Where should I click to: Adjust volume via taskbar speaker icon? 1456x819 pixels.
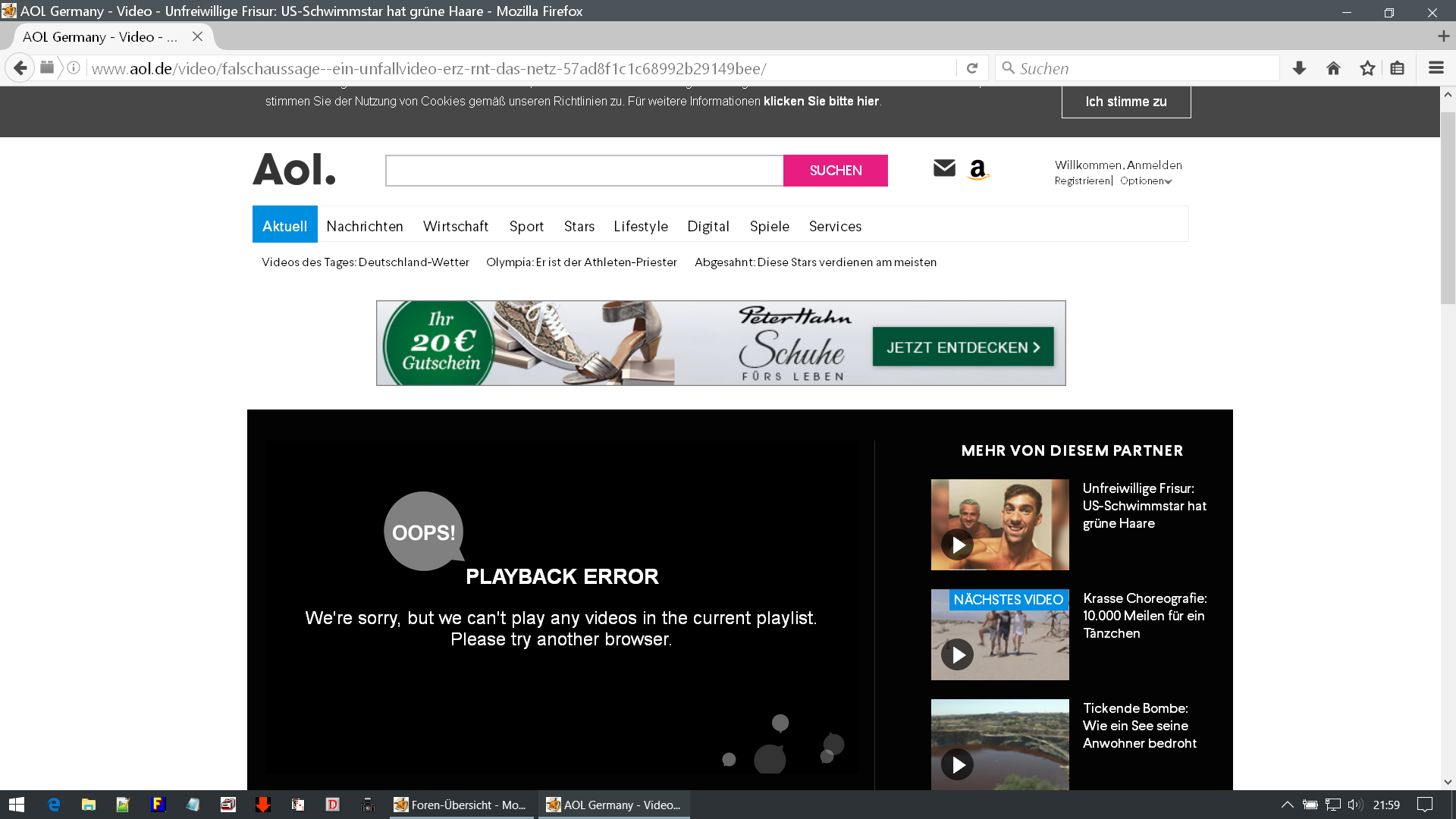coord(1355,805)
